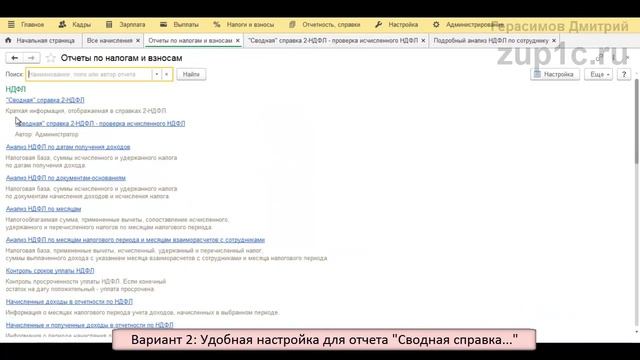Open the Администрирование menu section
This screenshot has height=360, width=640.
click(474, 24)
